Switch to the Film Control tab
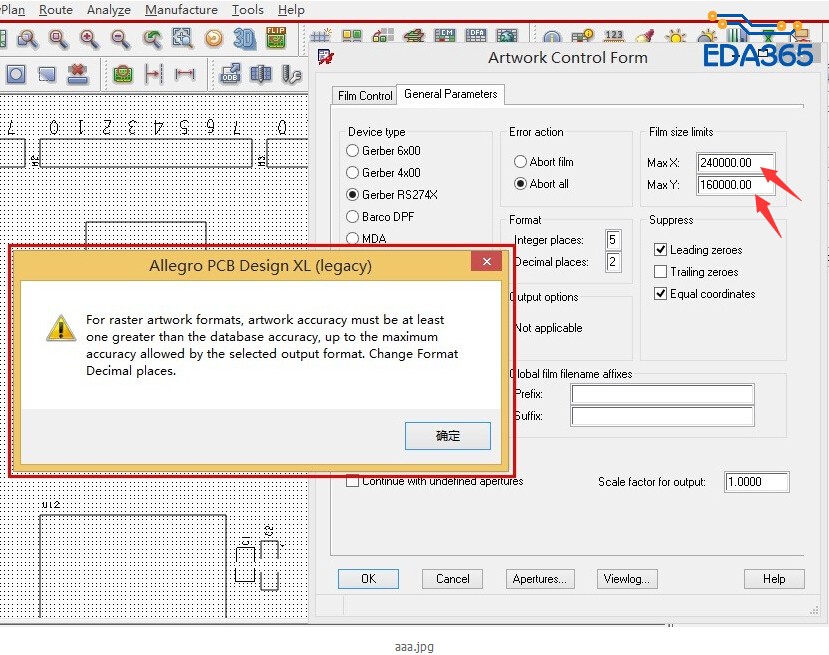Screen dimensions: 829x655 click(365, 96)
